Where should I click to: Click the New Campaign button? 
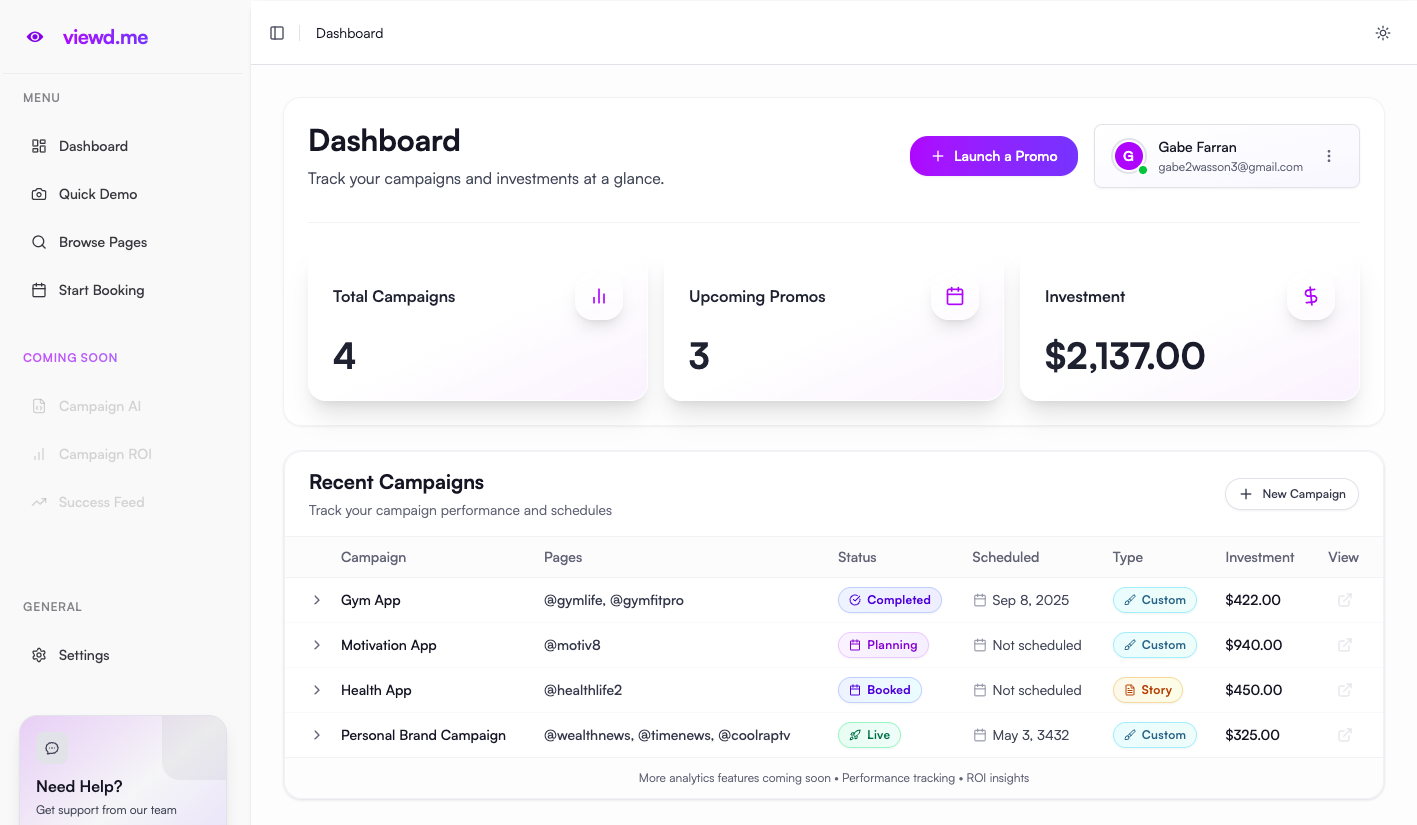point(1291,494)
